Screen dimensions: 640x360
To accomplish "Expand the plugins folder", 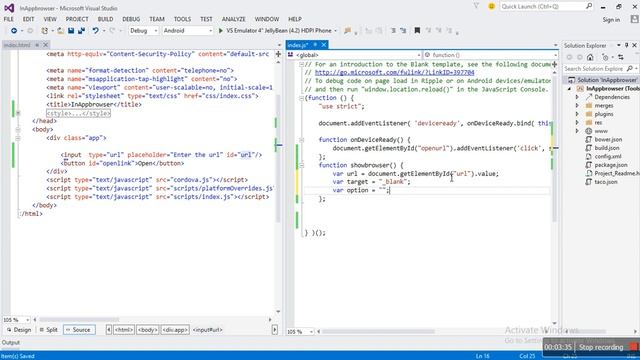I will pos(577,114).
